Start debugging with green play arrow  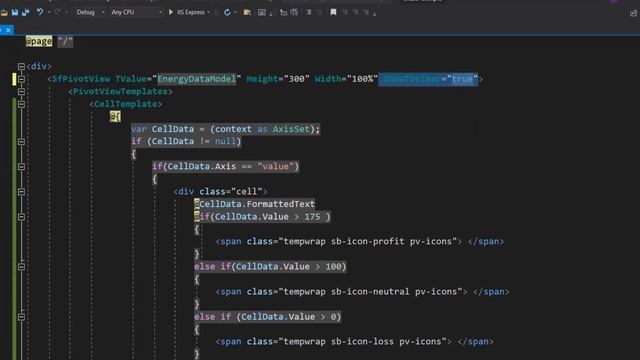coord(171,12)
